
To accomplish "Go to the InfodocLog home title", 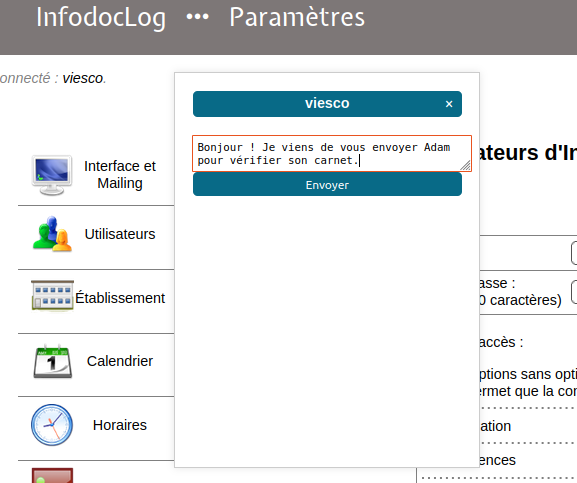I will click(101, 17).
